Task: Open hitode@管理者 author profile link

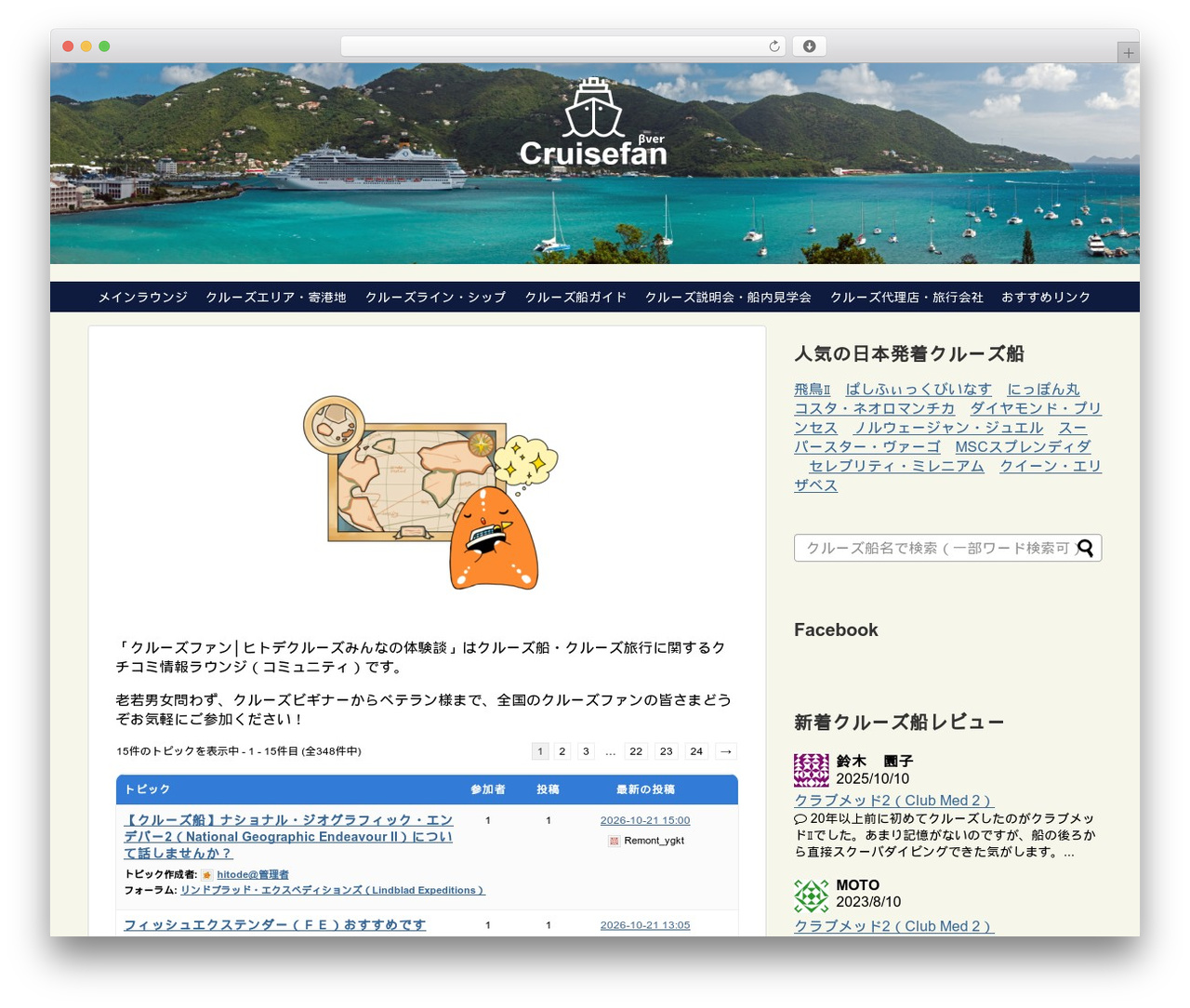Action: click(x=253, y=875)
